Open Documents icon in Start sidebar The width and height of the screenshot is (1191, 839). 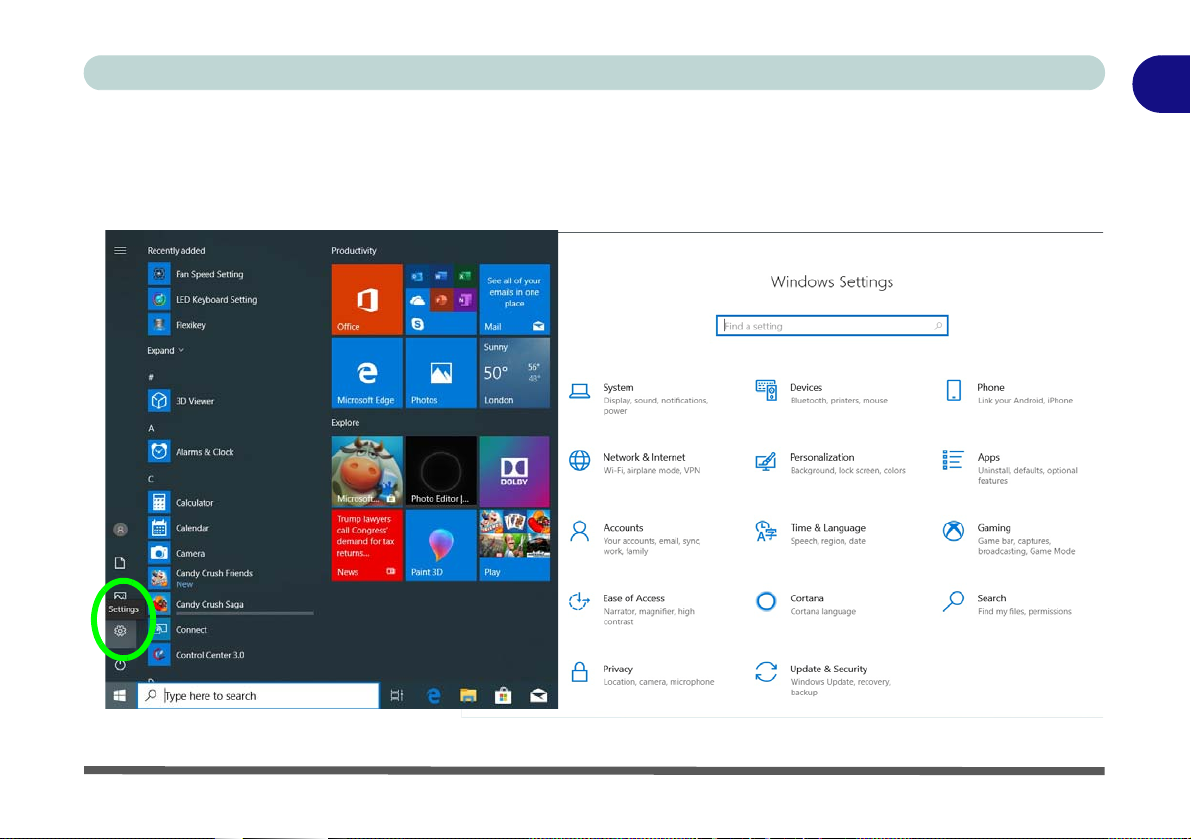point(120,563)
